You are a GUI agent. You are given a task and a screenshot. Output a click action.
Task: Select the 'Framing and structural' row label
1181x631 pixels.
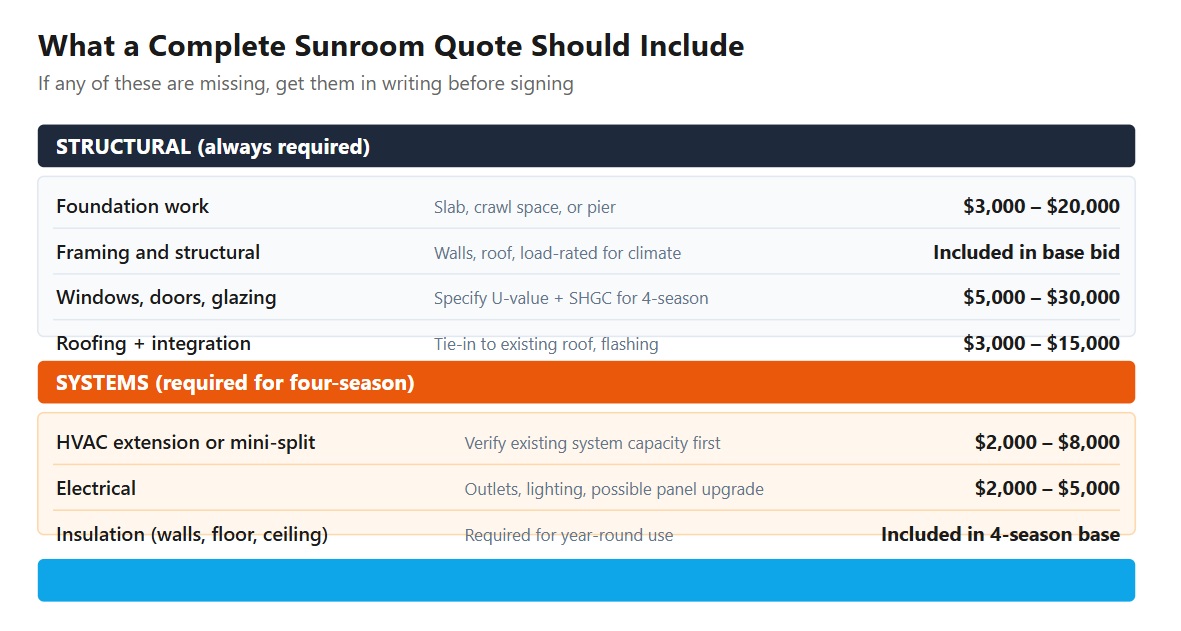click(158, 253)
